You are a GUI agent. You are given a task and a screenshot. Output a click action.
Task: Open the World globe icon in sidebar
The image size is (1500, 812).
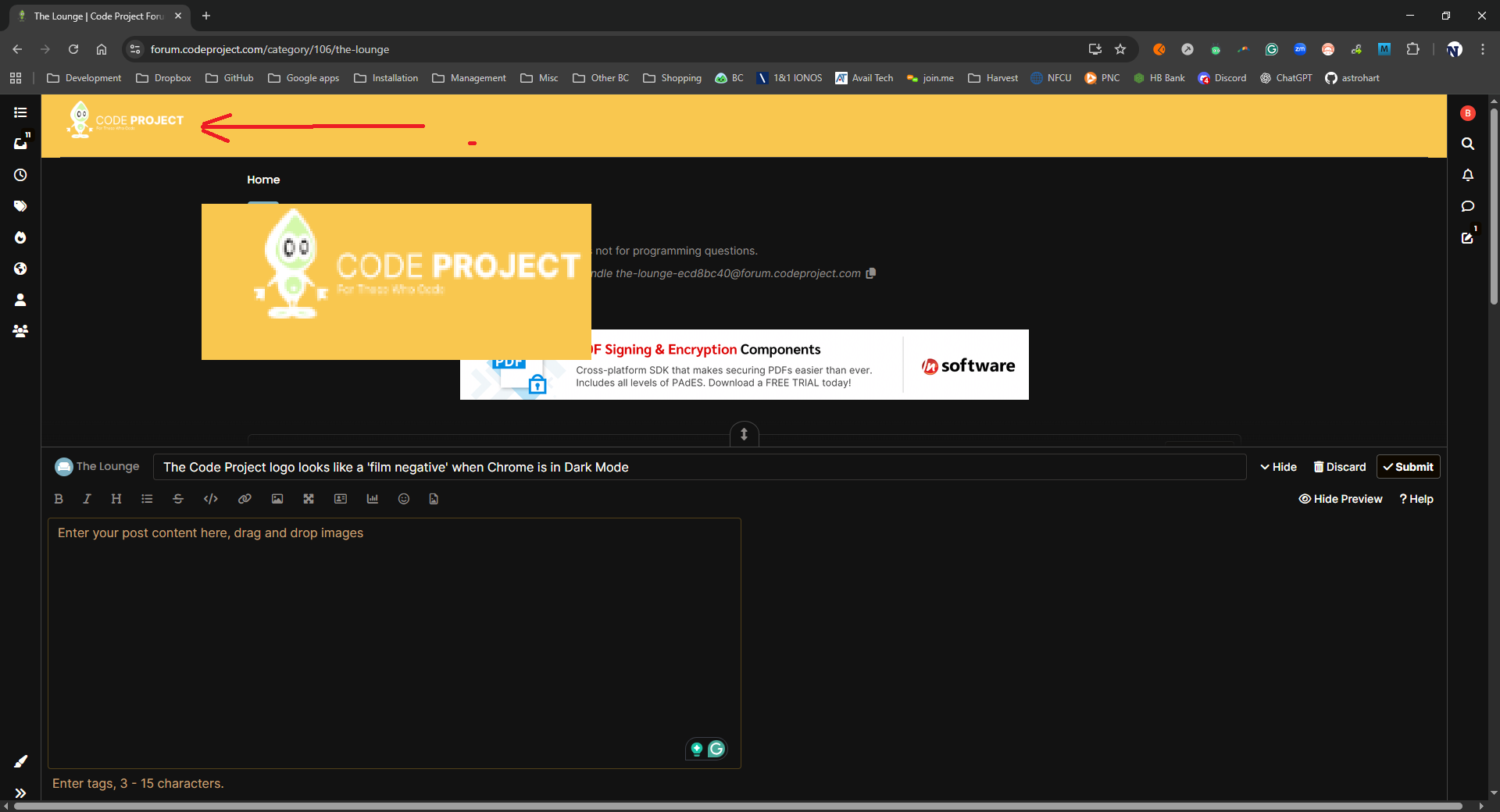(20, 269)
